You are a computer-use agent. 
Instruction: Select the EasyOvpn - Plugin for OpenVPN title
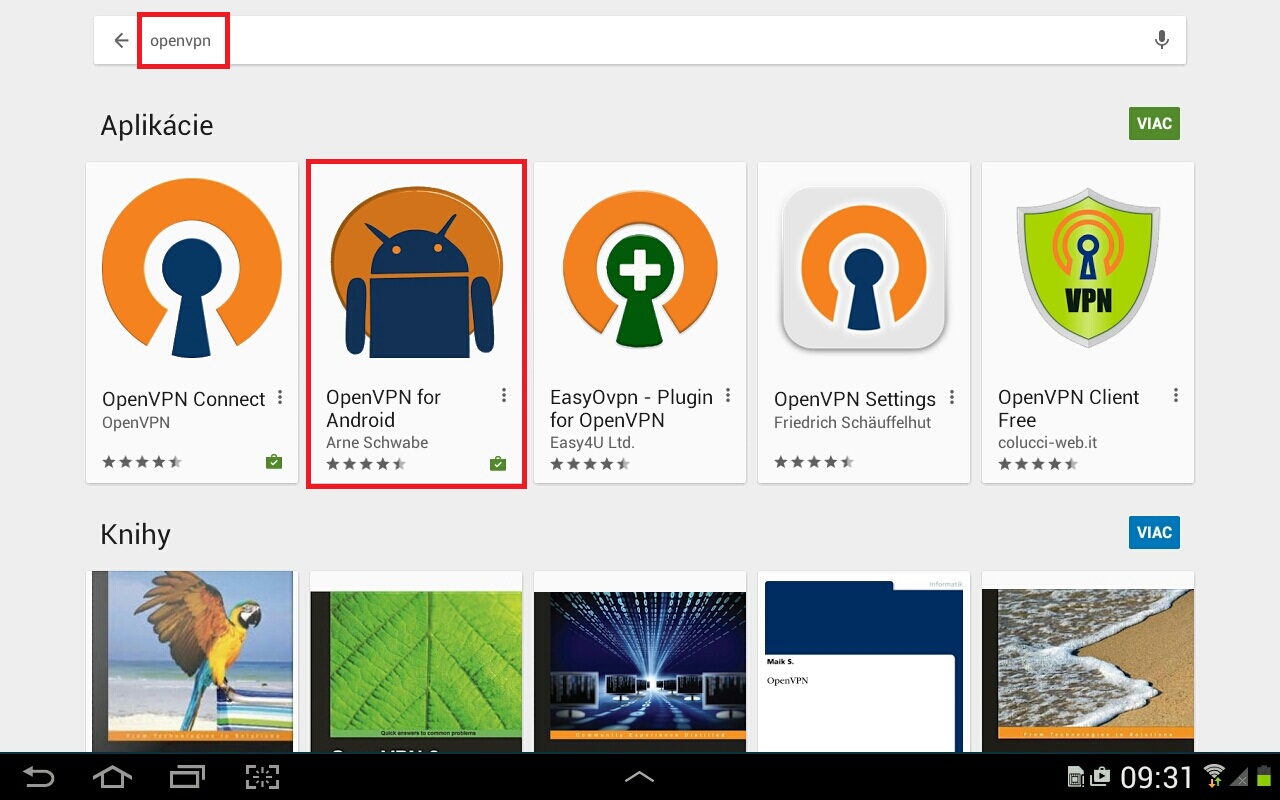(x=631, y=409)
